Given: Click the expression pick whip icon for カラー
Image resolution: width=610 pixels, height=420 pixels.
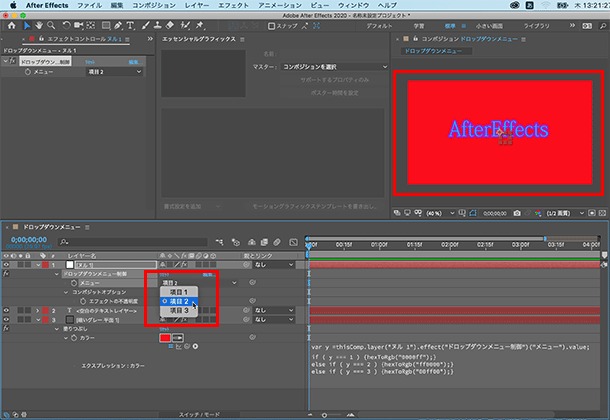Looking at the screenshot, I should 187,346.
